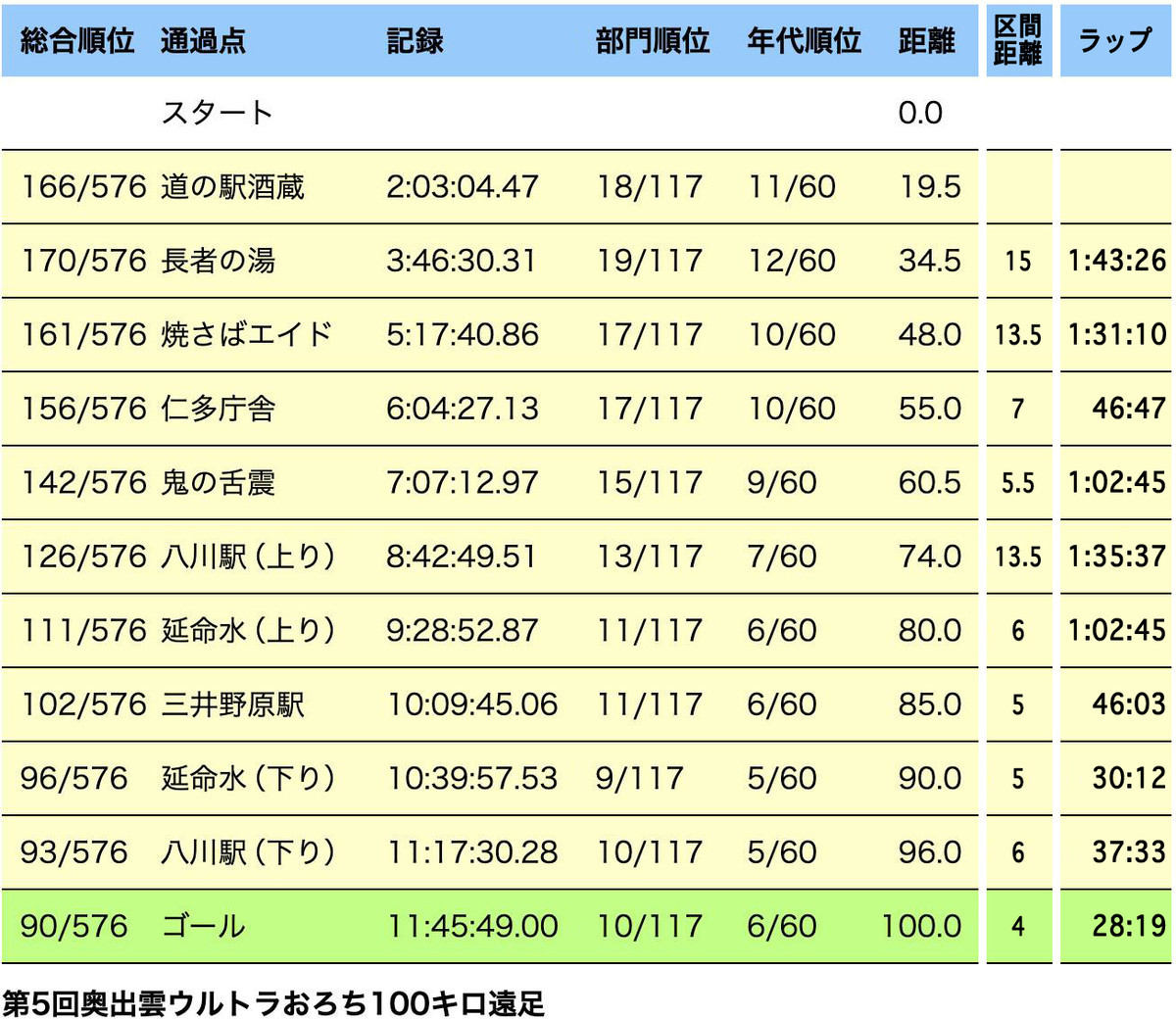Select the 延命水(上り) checkpoint name
The image size is (1176, 1020).
(249, 630)
